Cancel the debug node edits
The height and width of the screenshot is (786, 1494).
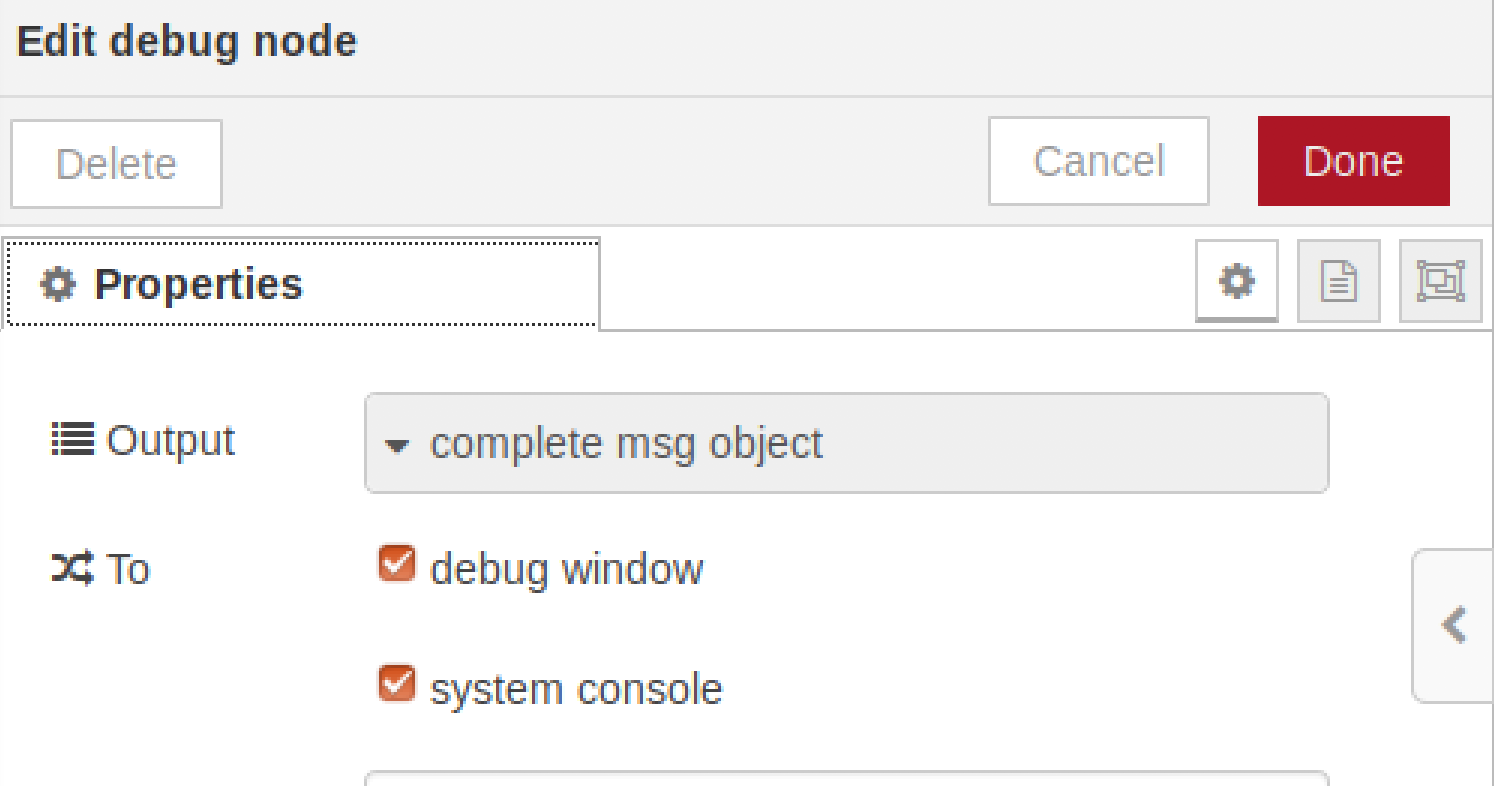[x=1098, y=161]
